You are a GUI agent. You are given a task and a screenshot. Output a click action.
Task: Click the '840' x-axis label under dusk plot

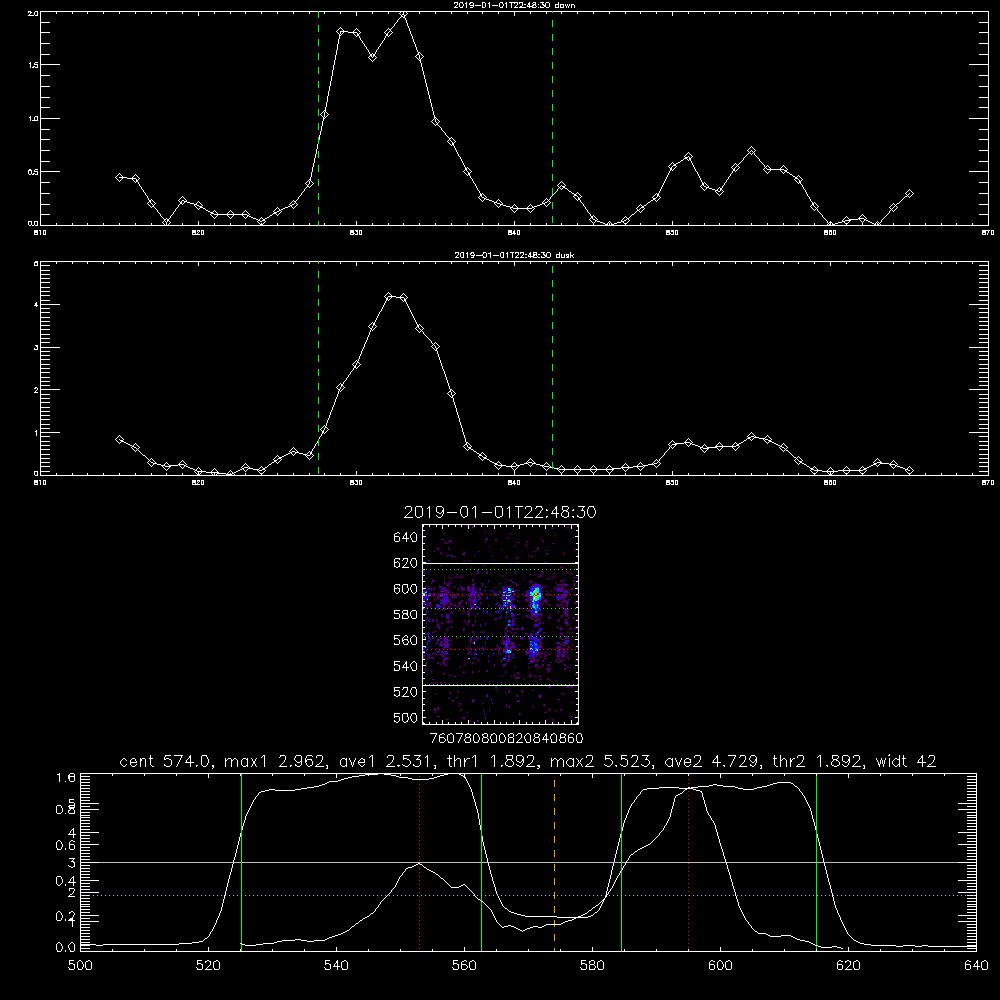click(514, 483)
